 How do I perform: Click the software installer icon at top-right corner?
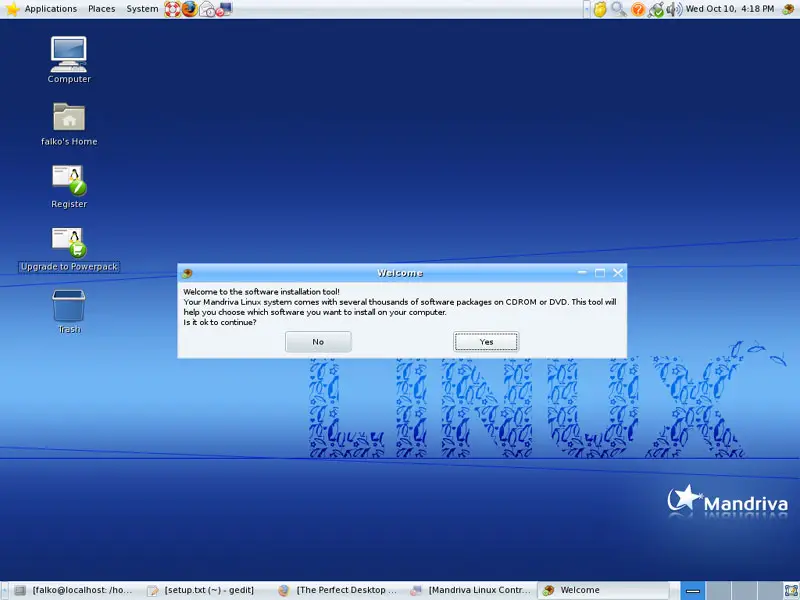click(x=789, y=9)
